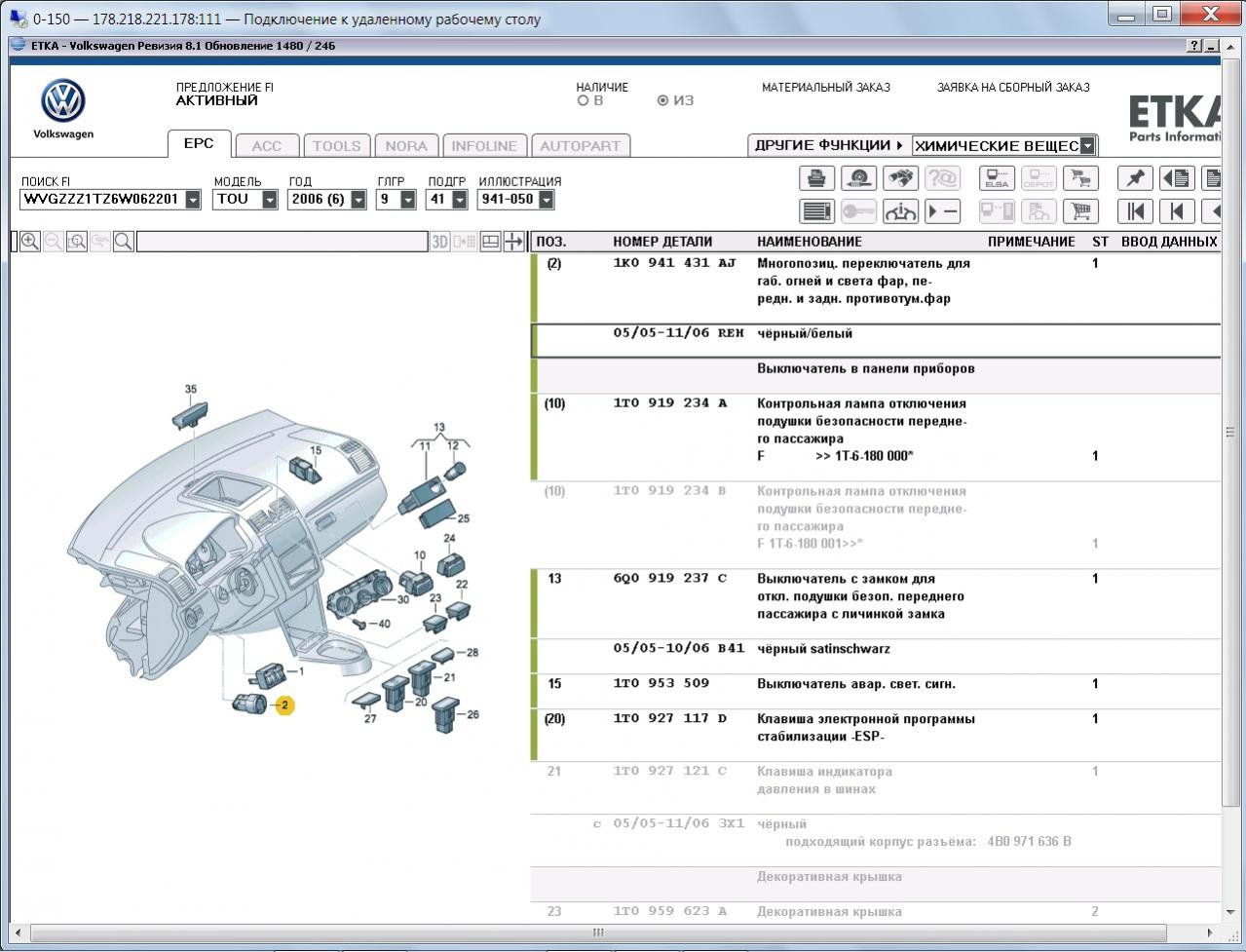Screen dimensions: 1246x952
Task: Expand the МОДЕЛЬ dropdown showing TOU
Action: pyautogui.click(x=270, y=200)
